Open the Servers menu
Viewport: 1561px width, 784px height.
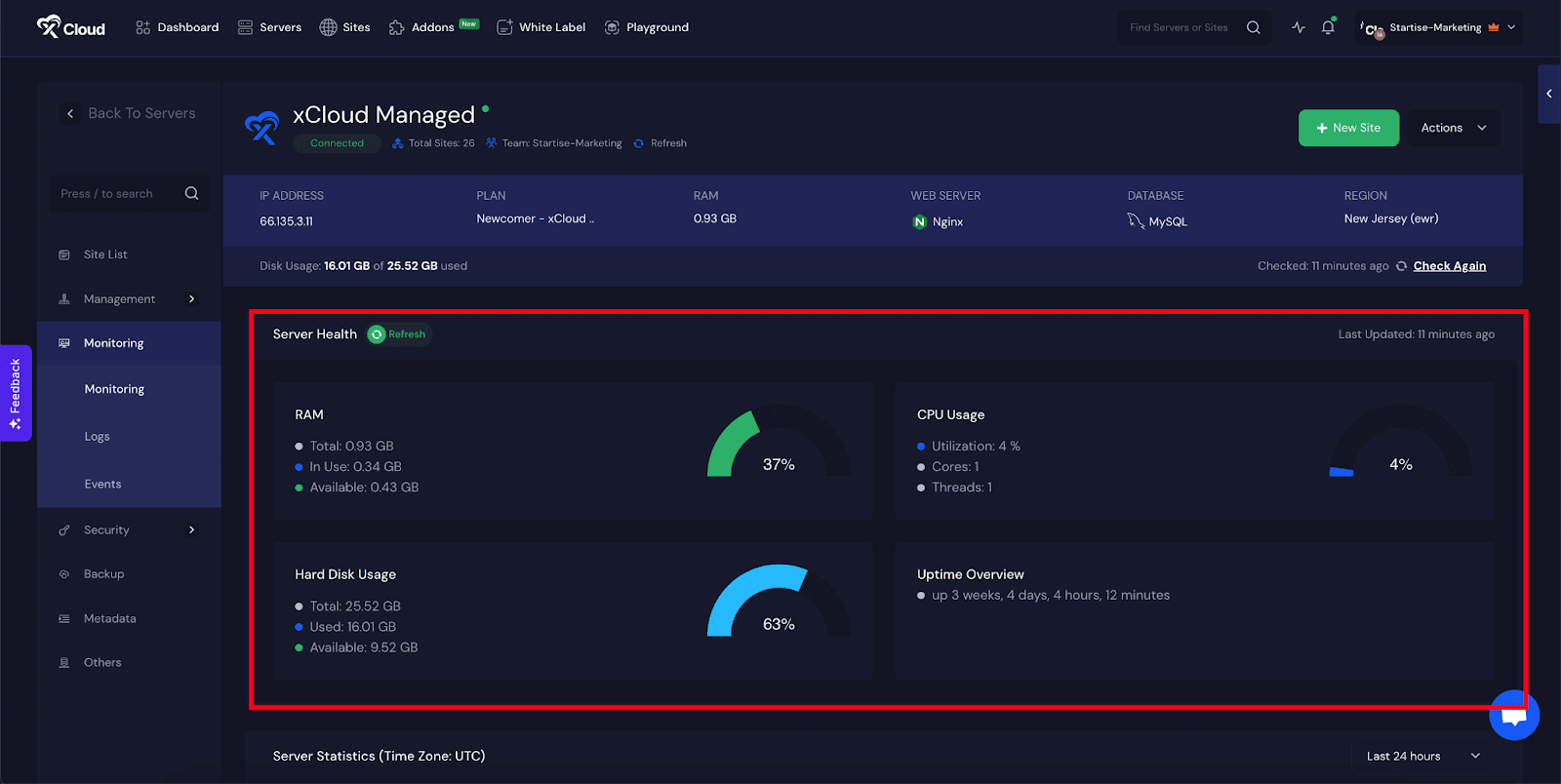point(269,27)
